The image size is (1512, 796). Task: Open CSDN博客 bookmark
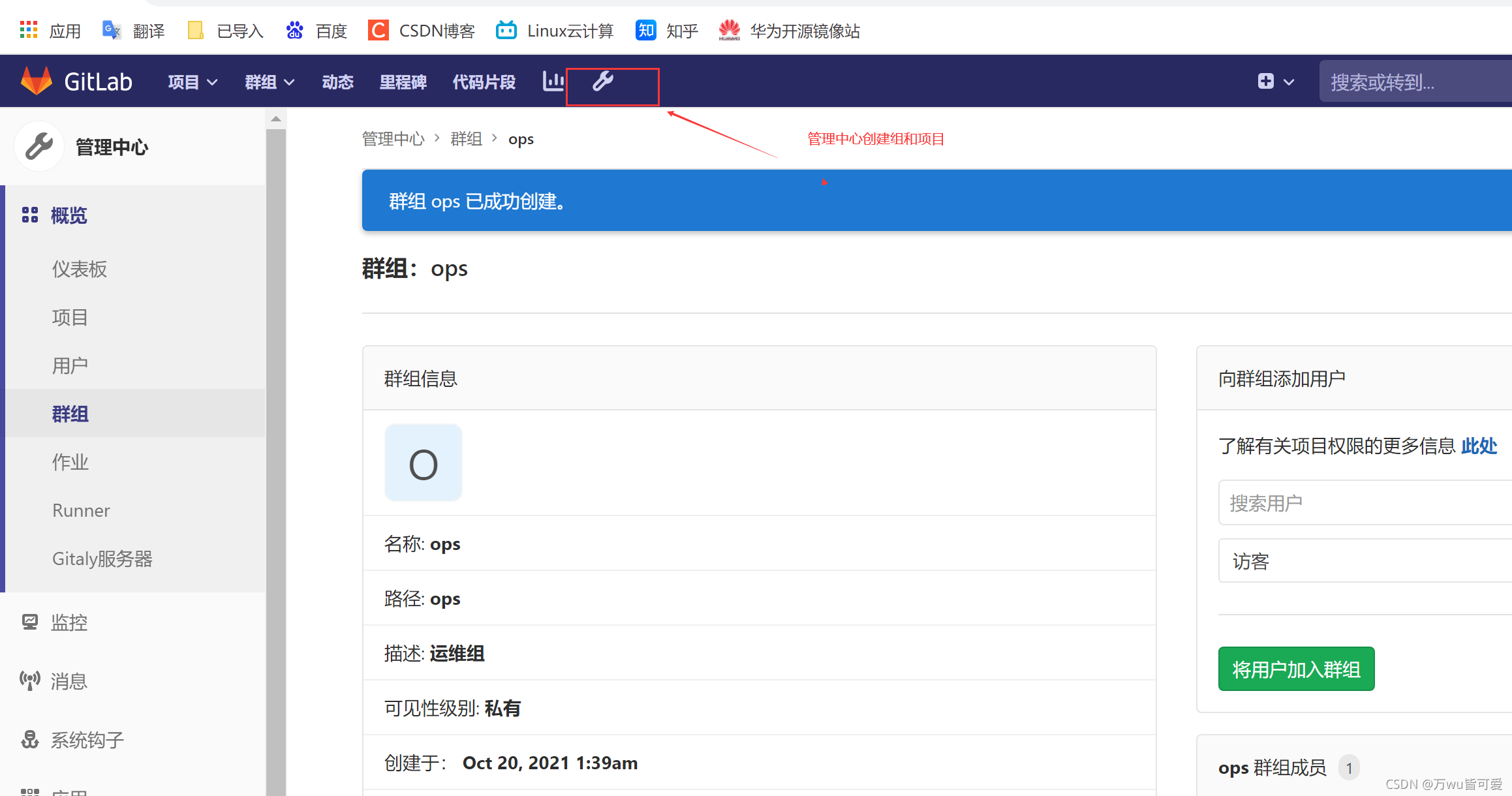tap(422, 31)
